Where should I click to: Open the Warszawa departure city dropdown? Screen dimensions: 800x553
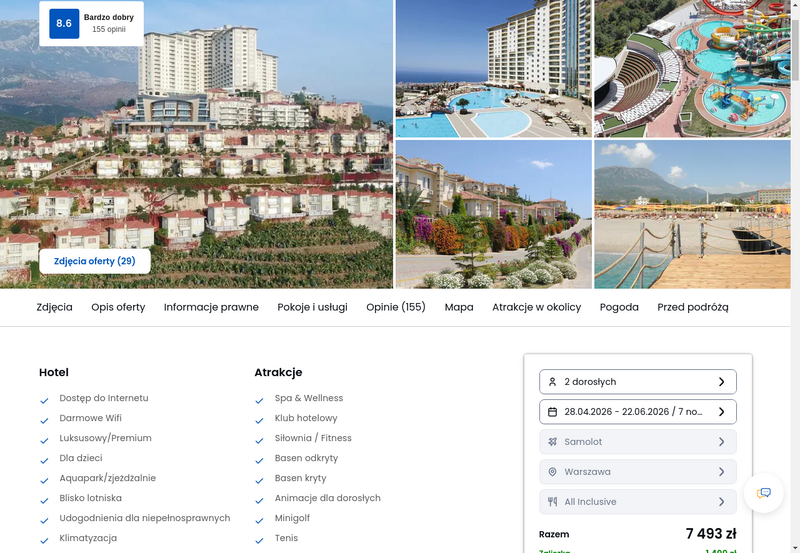point(638,472)
